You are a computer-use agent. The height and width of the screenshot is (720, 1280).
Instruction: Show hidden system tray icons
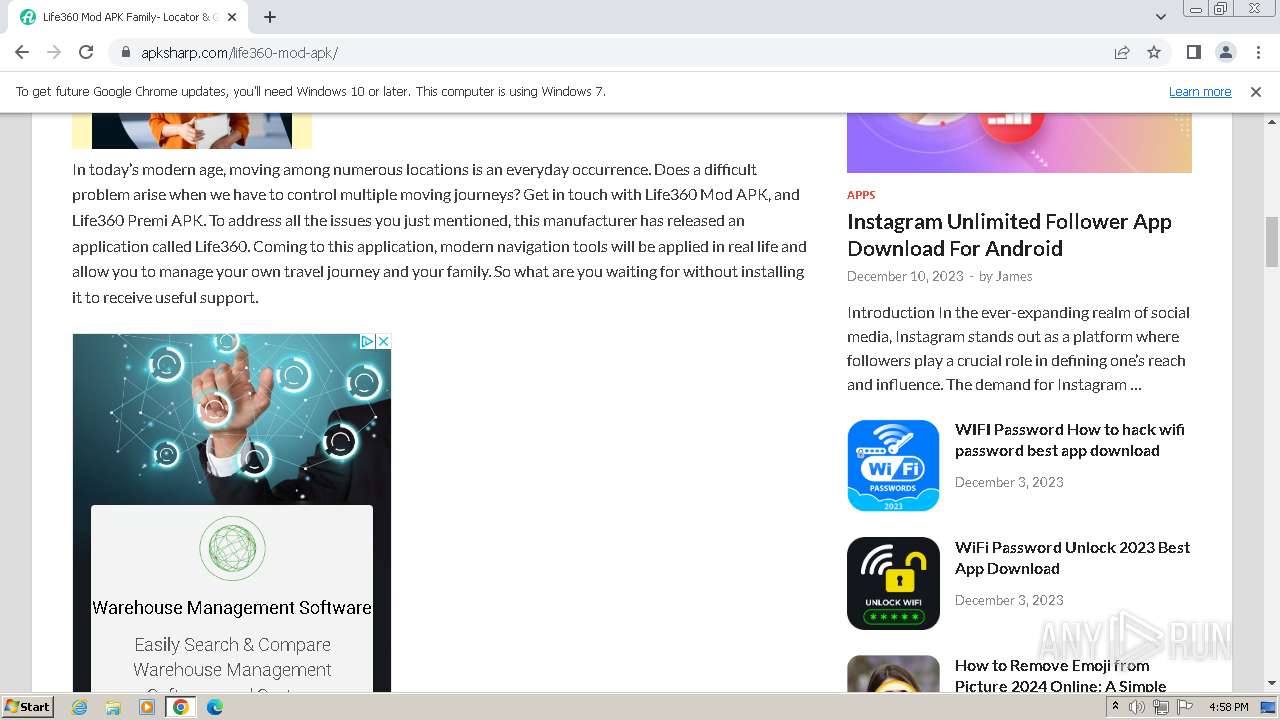(x=1115, y=707)
